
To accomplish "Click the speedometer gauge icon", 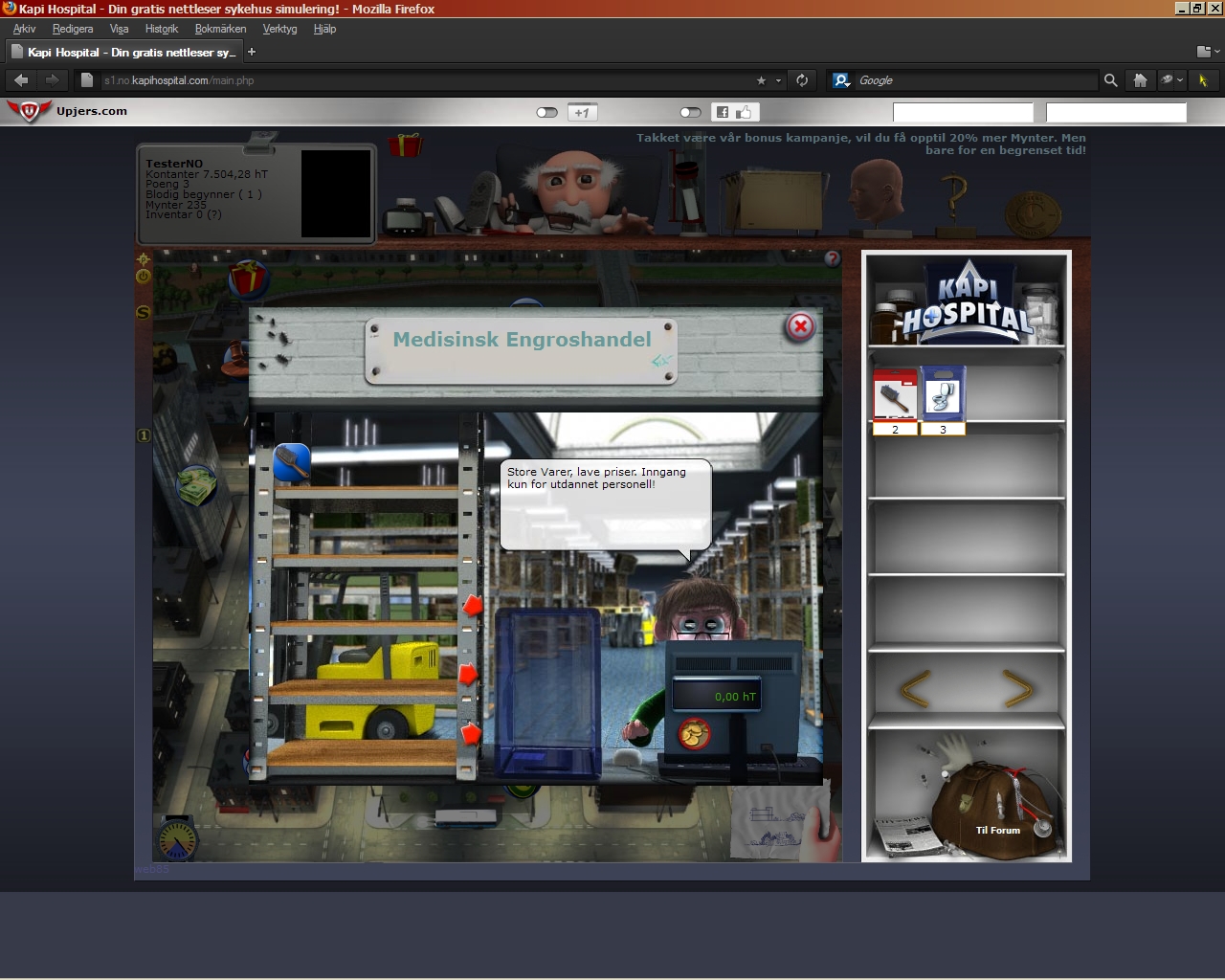I will point(177,839).
